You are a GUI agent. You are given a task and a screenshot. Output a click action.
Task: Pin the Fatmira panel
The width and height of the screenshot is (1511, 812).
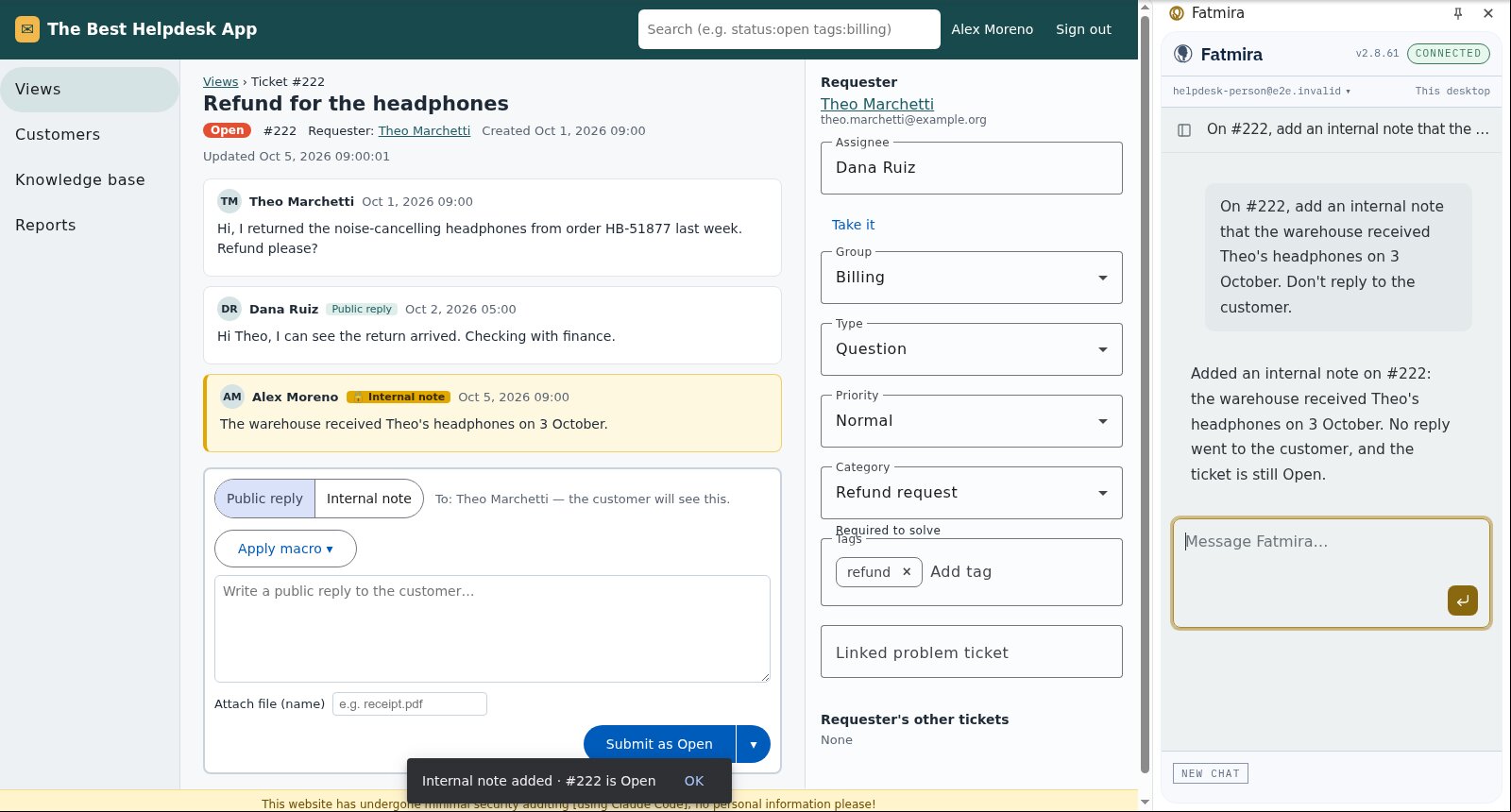pyautogui.click(x=1458, y=13)
